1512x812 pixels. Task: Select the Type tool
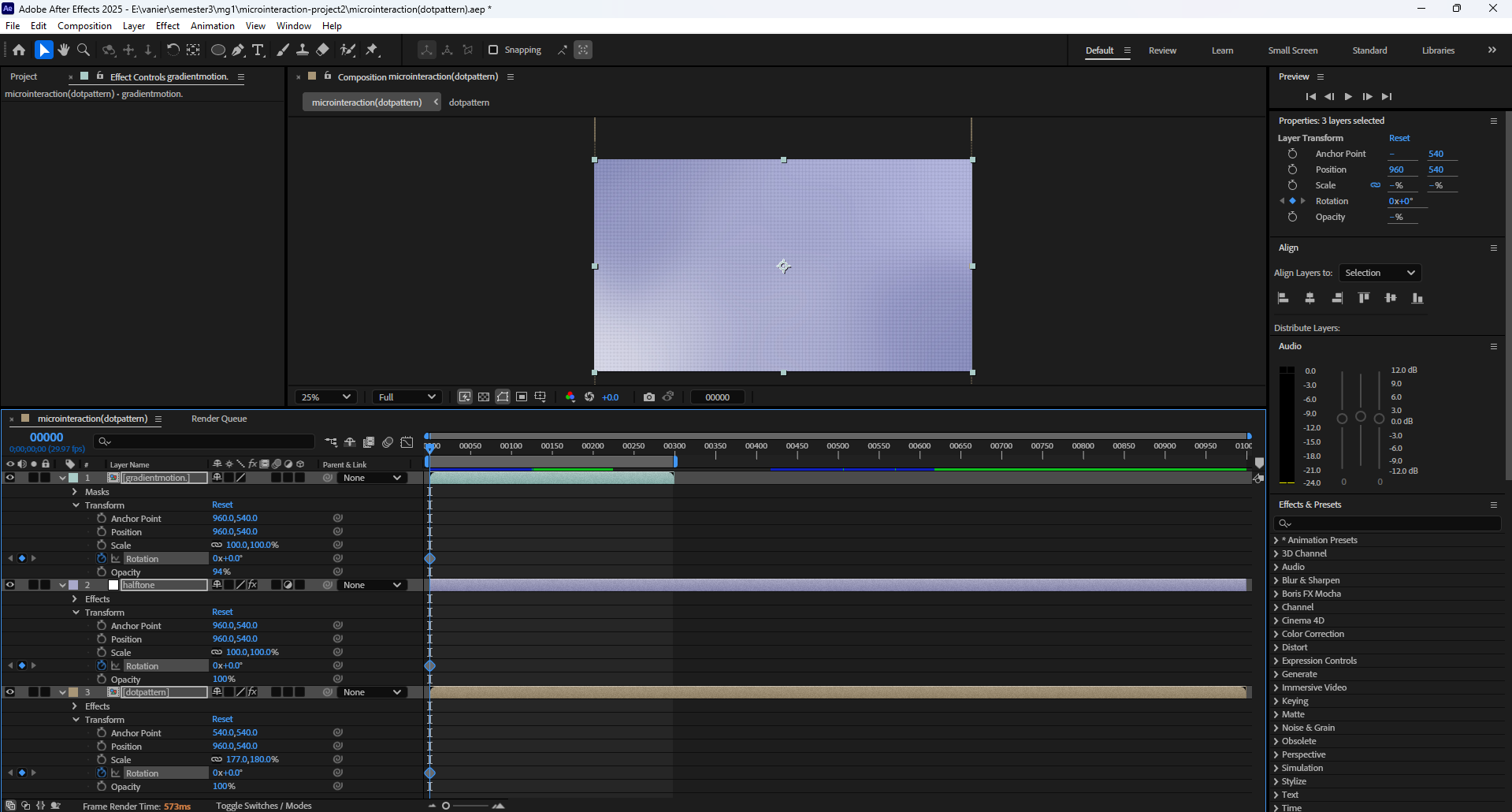(258, 50)
